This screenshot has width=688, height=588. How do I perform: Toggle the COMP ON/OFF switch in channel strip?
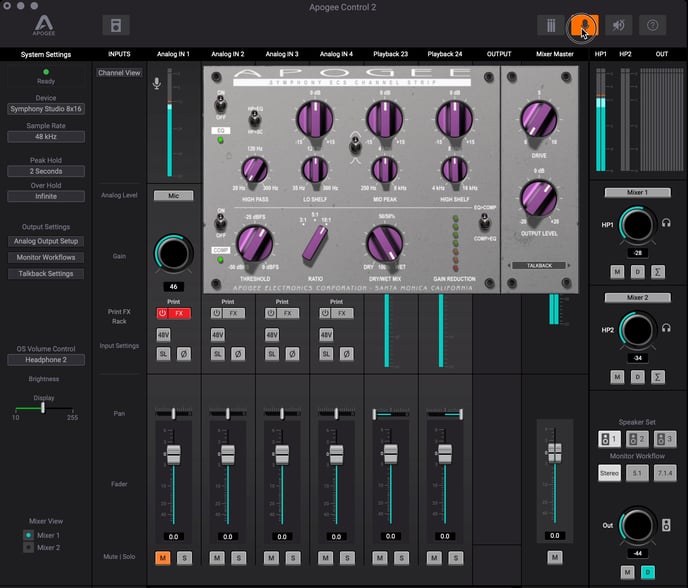(220, 222)
